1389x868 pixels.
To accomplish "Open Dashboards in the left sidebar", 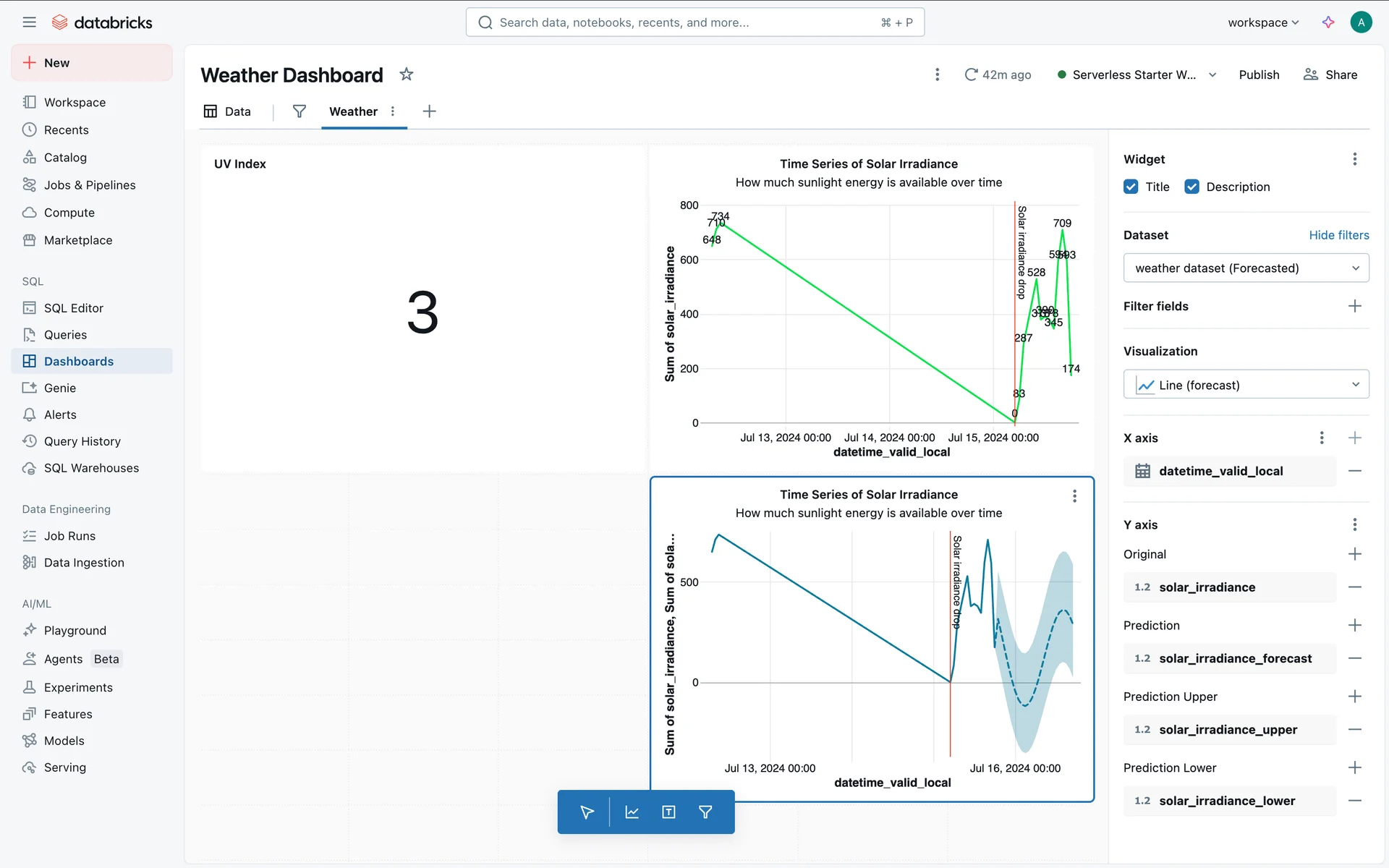I will point(78,361).
